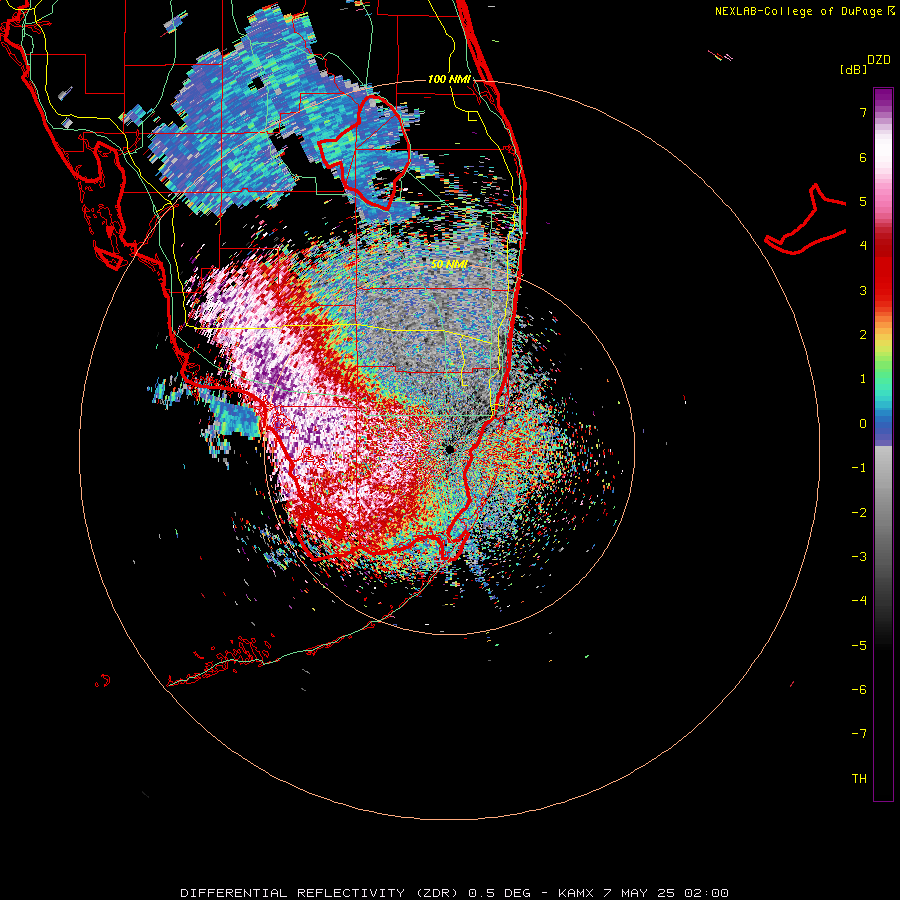Select the 2 value on the legend

[863, 335]
